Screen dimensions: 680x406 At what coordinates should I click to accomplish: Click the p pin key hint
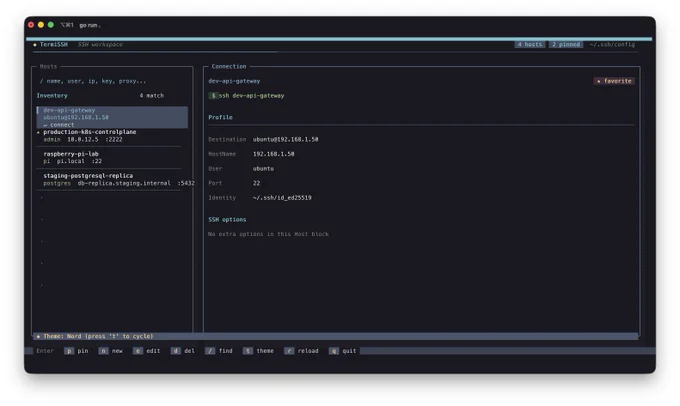76,351
